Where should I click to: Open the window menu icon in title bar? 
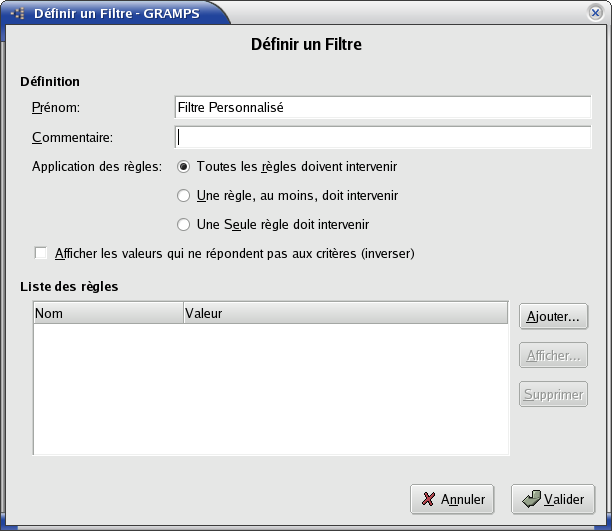(x=17, y=13)
